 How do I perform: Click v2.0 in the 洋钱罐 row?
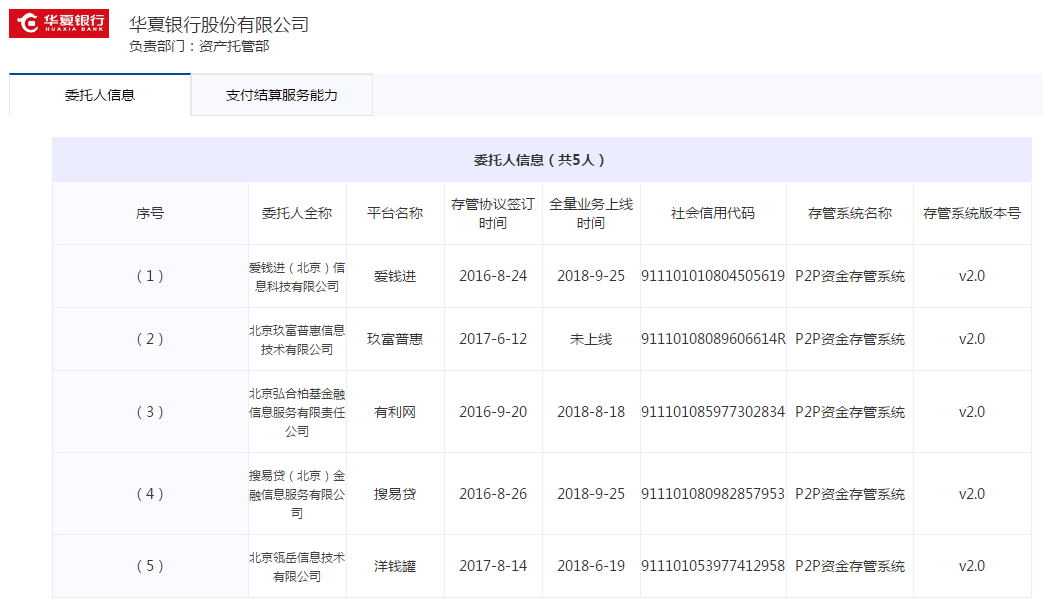tap(972, 566)
